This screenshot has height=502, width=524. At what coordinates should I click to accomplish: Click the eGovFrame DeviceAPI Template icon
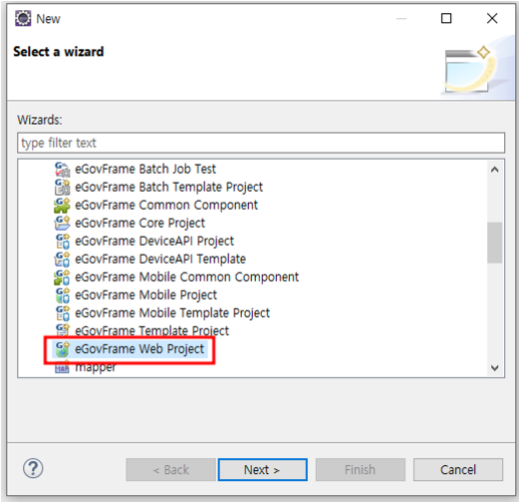pyautogui.click(x=62, y=259)
